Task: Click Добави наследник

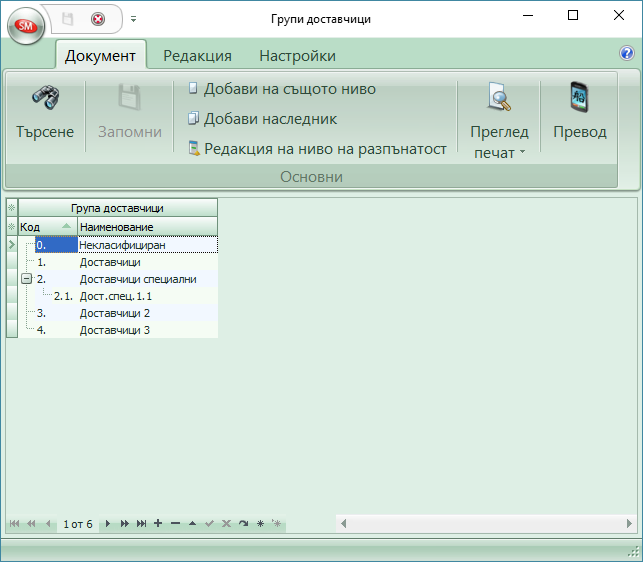Action: point(262,119)
